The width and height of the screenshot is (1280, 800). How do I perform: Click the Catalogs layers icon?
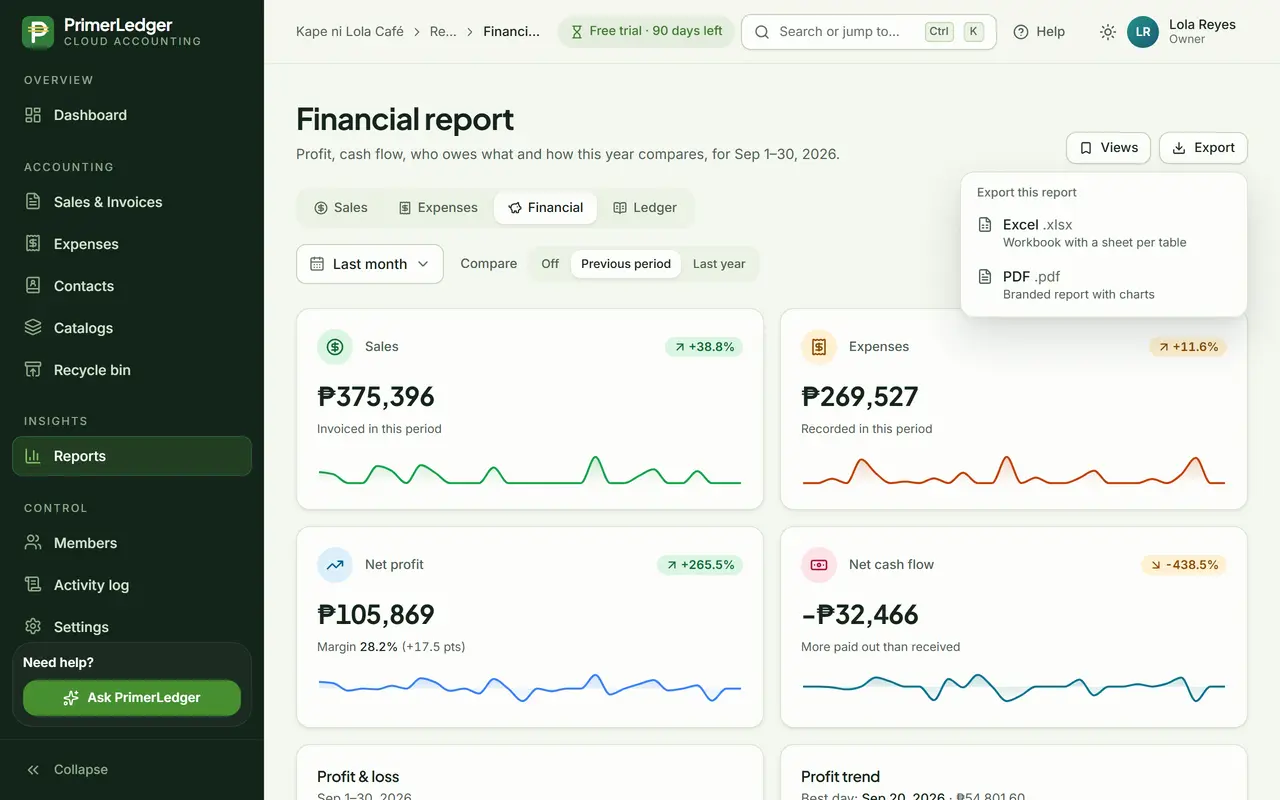click(x=33, y=328)
